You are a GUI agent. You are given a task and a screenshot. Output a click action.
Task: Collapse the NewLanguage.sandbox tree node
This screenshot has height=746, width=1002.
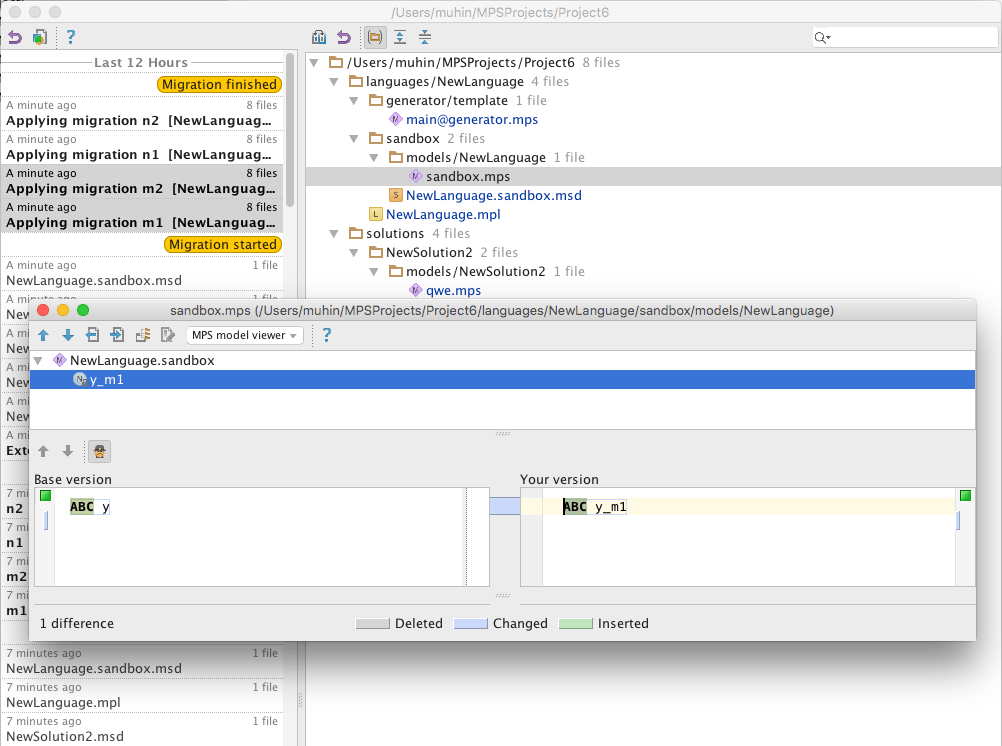(39, 360)
